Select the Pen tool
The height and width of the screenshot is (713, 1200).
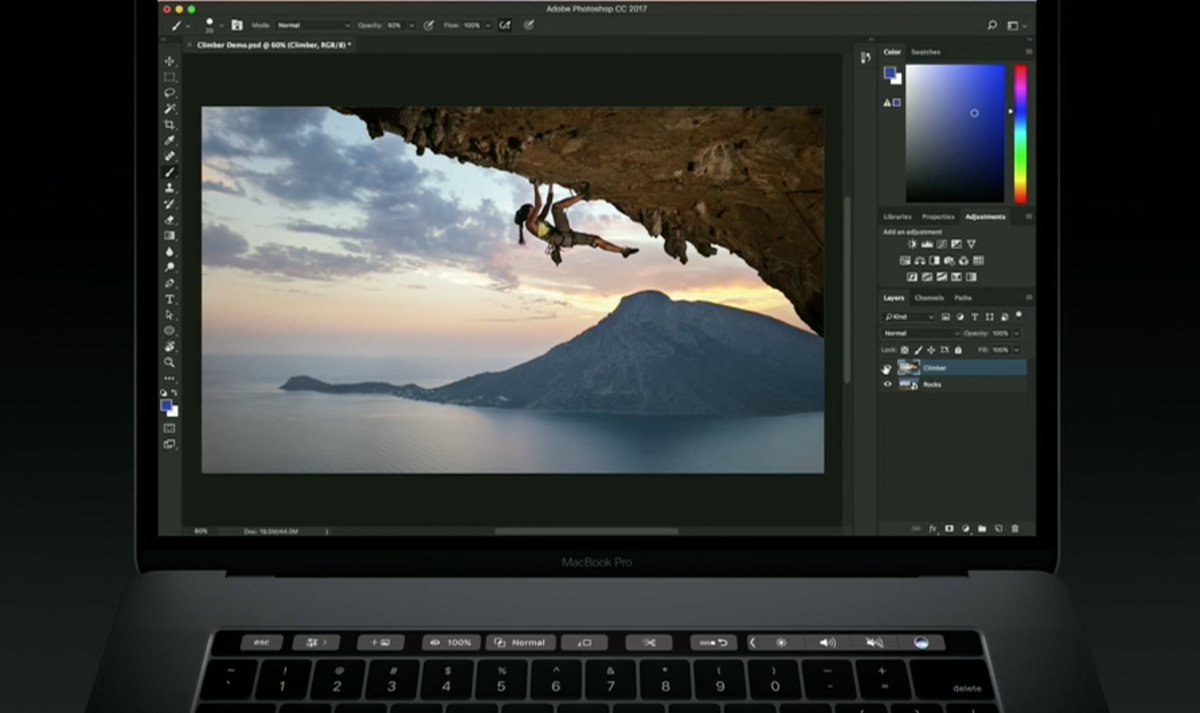(170, 283)
